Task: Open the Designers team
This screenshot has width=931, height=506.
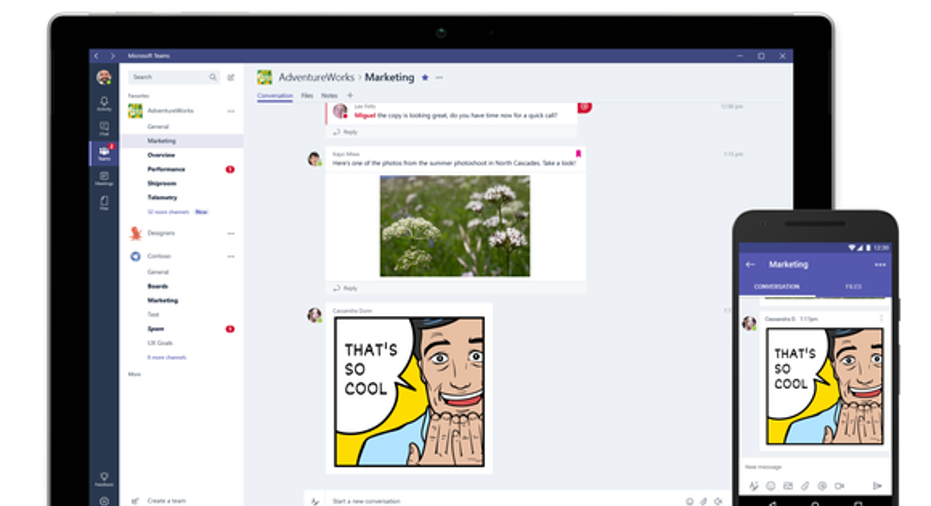Action: point(161,233)
